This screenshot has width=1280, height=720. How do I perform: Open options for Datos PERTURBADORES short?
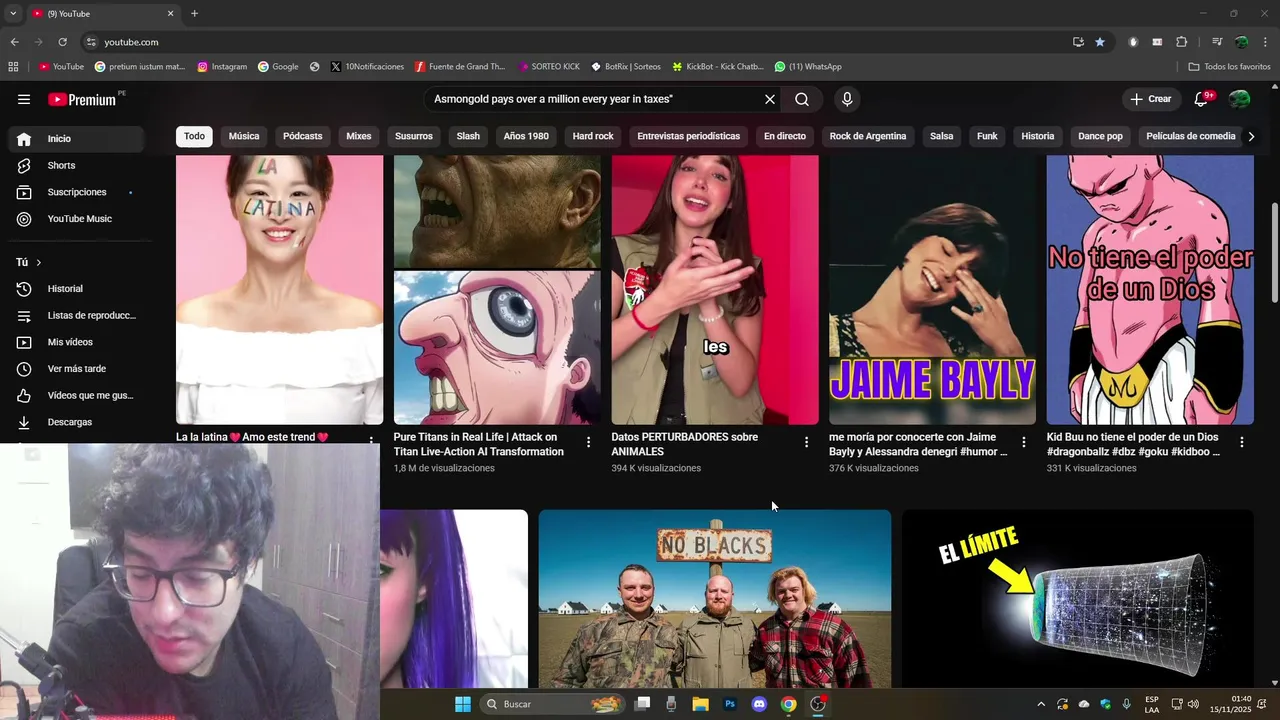pyautogui.click(x=806, y=442)
